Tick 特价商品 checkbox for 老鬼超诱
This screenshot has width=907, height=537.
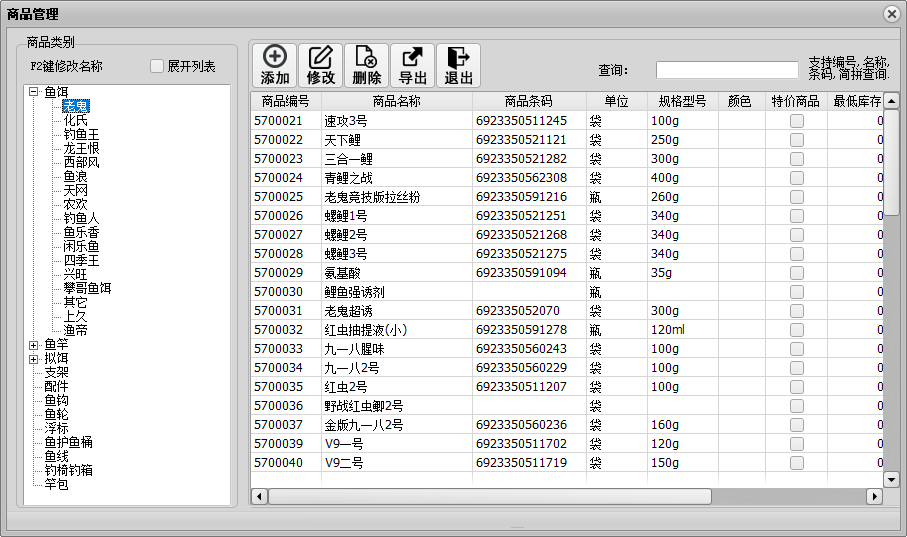point(797,311)
